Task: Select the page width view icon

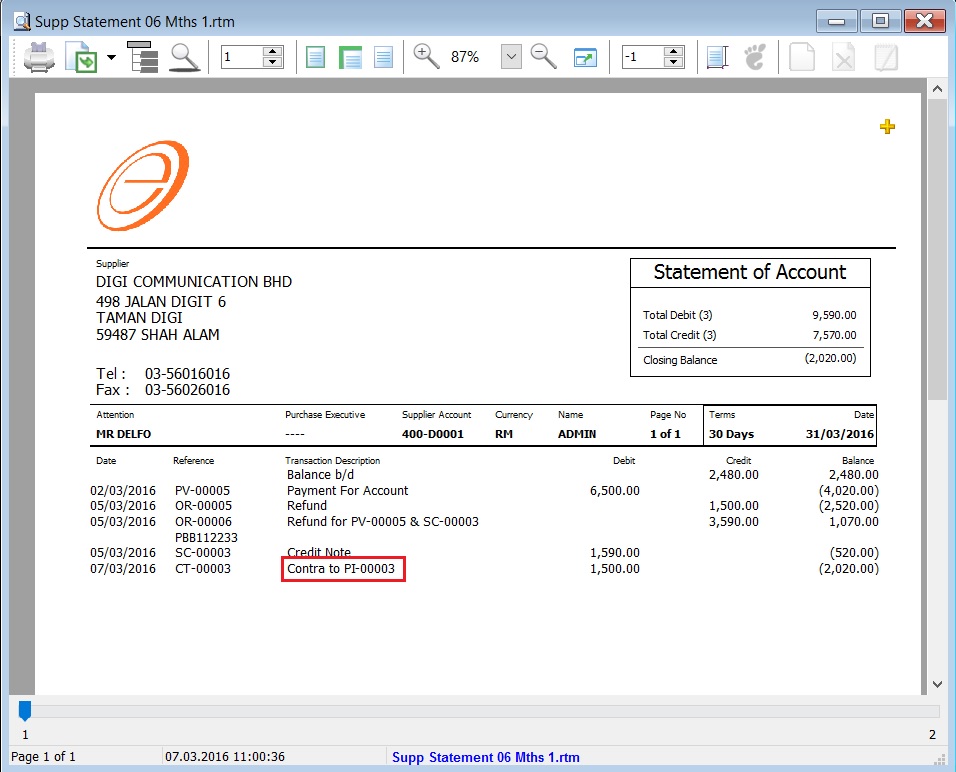Action: [349, 57]
